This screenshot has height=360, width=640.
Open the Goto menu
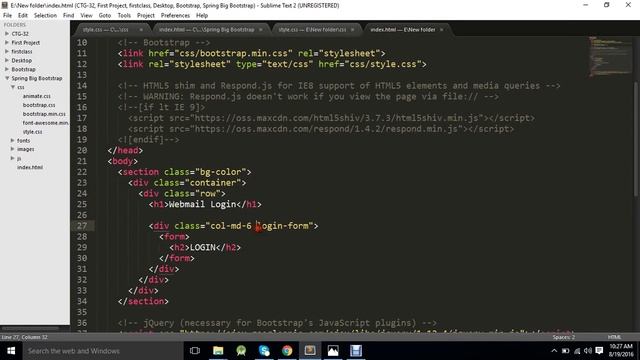coord(105,16)
